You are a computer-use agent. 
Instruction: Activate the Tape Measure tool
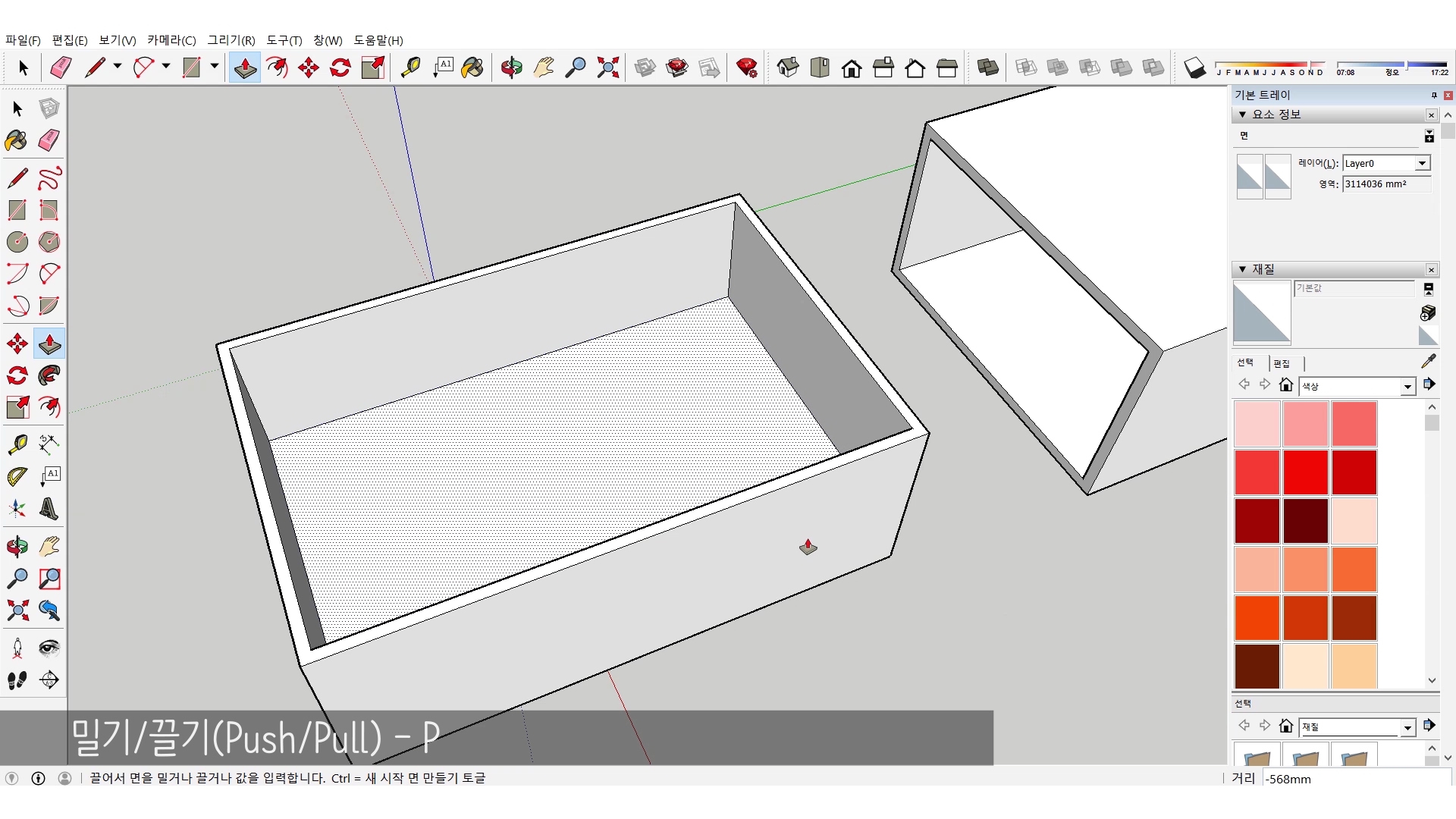tap(17, 444)
